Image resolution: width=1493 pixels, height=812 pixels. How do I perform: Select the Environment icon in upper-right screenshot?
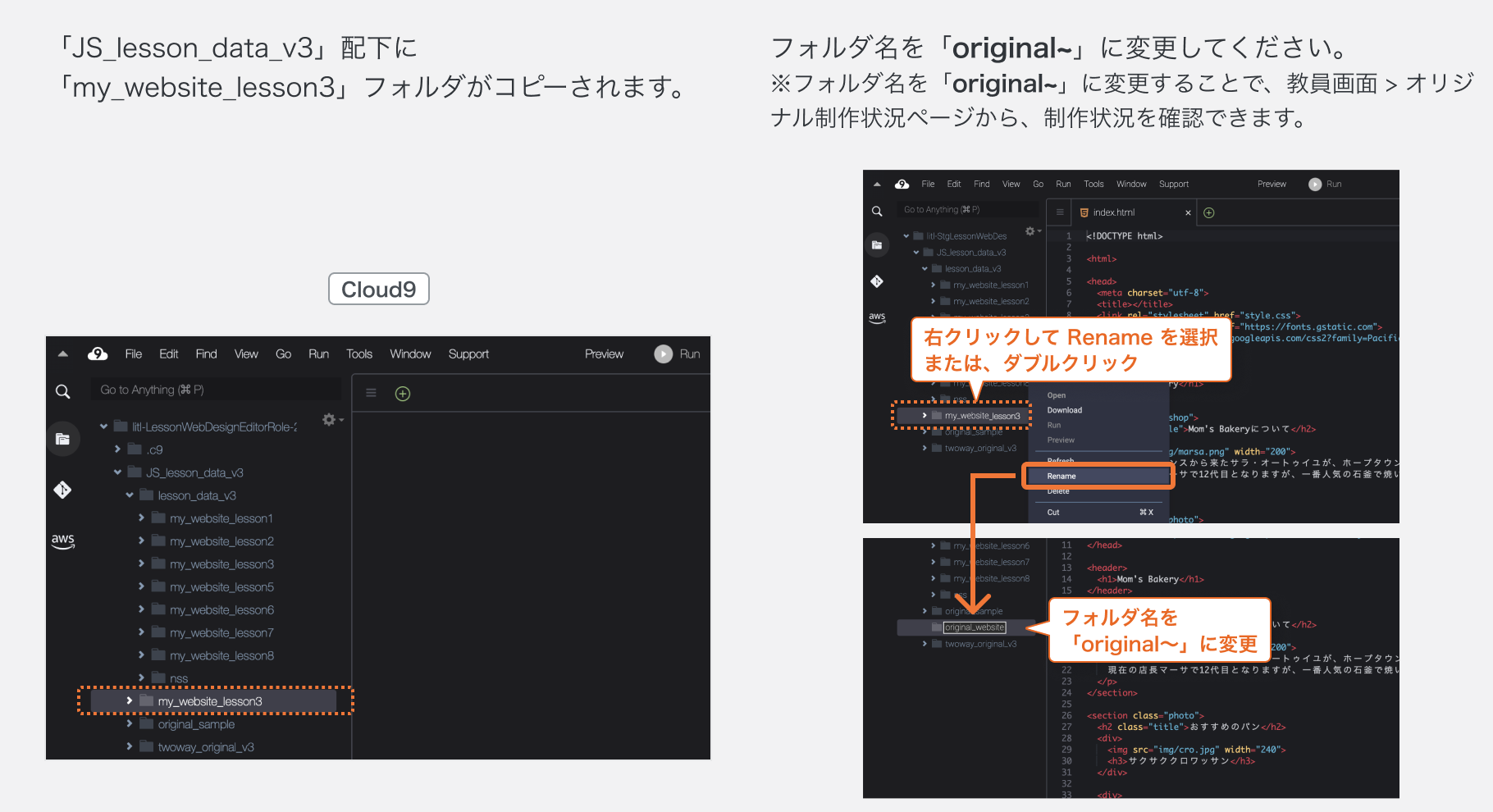pos(877,244)
